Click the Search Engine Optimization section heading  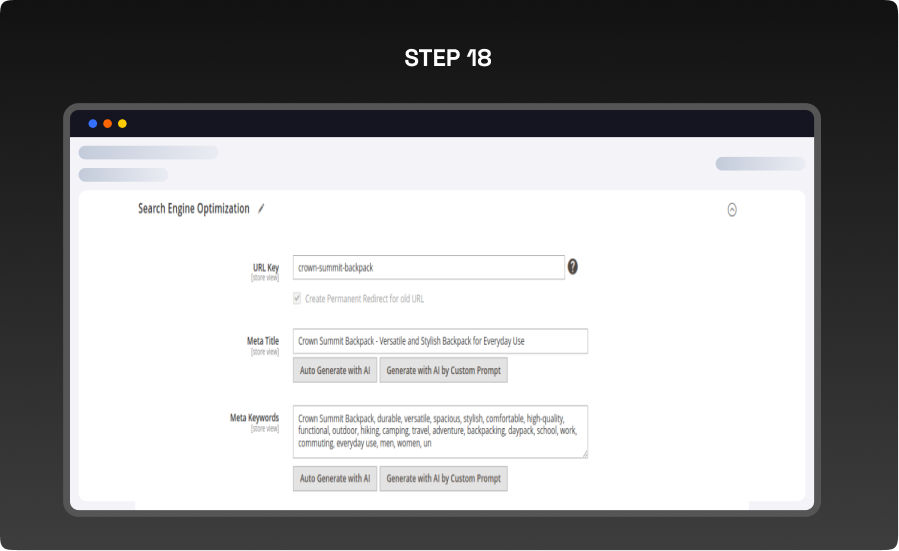(x=194, y=209)
